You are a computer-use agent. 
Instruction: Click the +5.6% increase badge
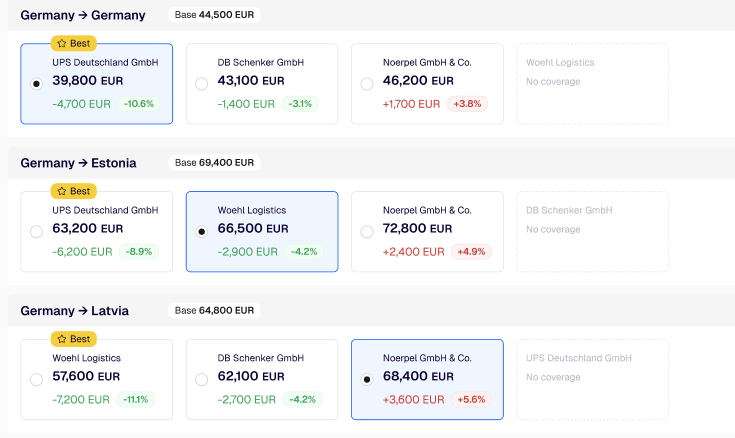point(471,399)
